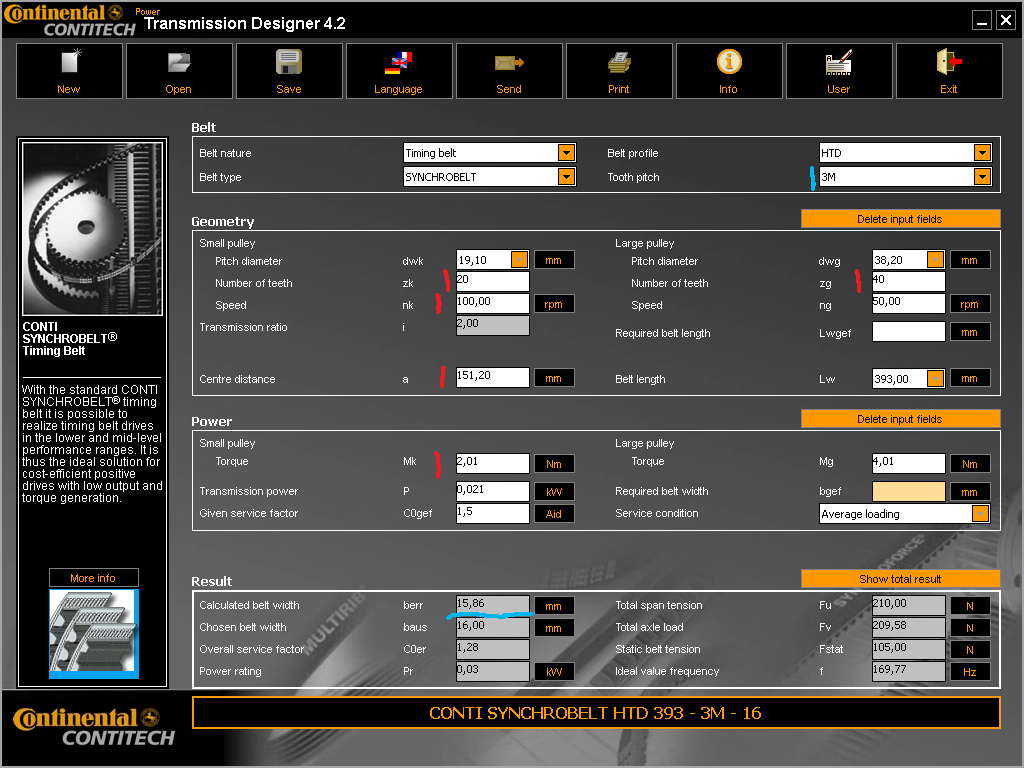This screenshot has height=768, width=1024.
Task: Click the More info button
Action: click(x=93, y=578)
